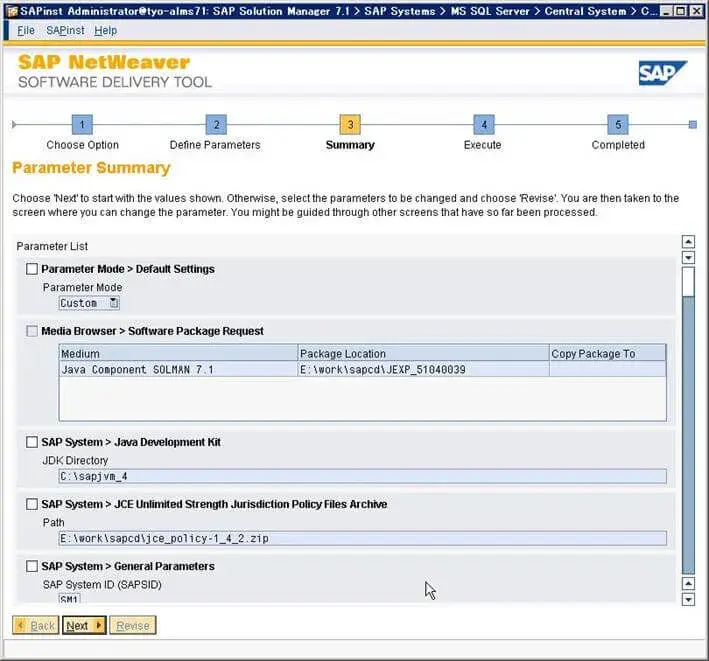Open the Parameter Mode Custom dropdown
The image size is (709, 661).
(114, 303)
